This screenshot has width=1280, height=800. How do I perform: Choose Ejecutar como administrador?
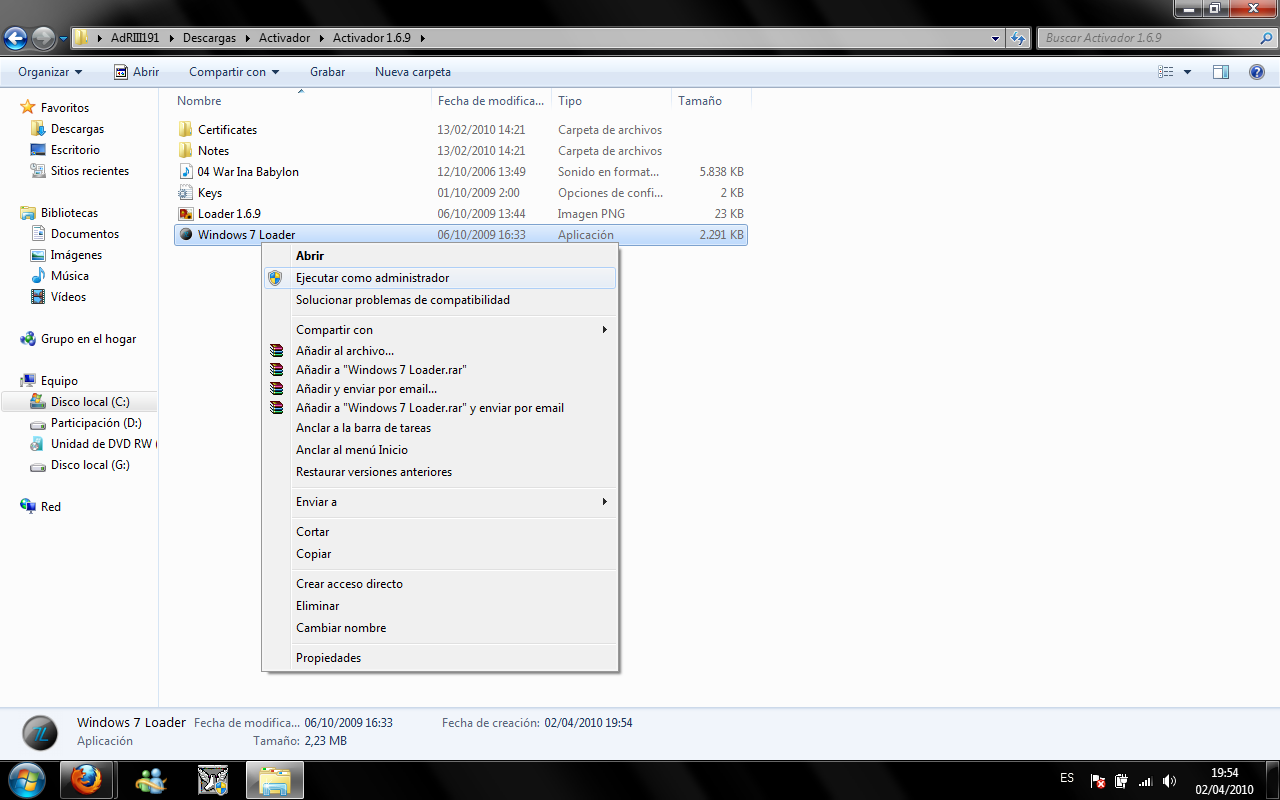(x=440, y=278)
